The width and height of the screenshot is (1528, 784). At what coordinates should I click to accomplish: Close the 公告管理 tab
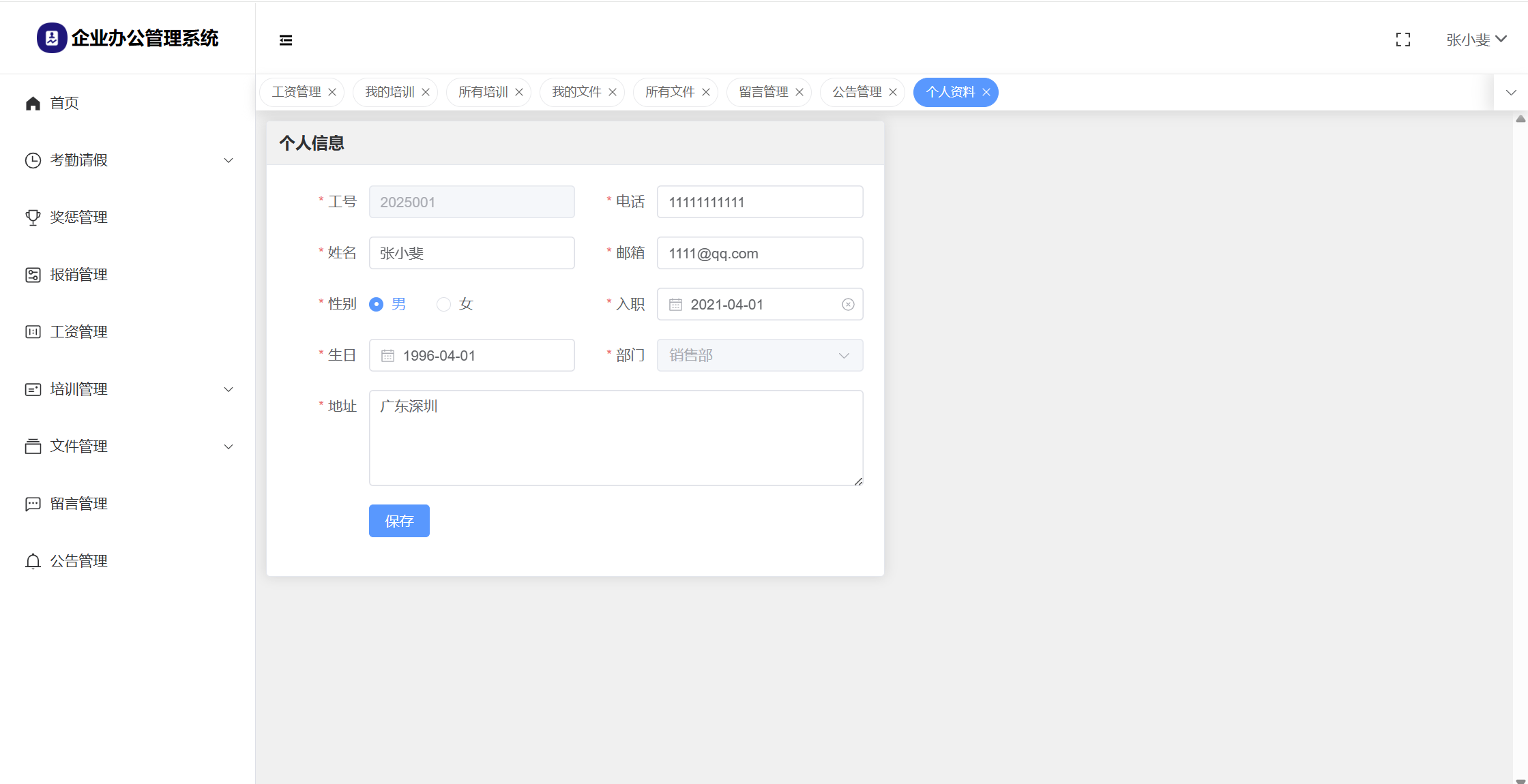pos(892,93)
